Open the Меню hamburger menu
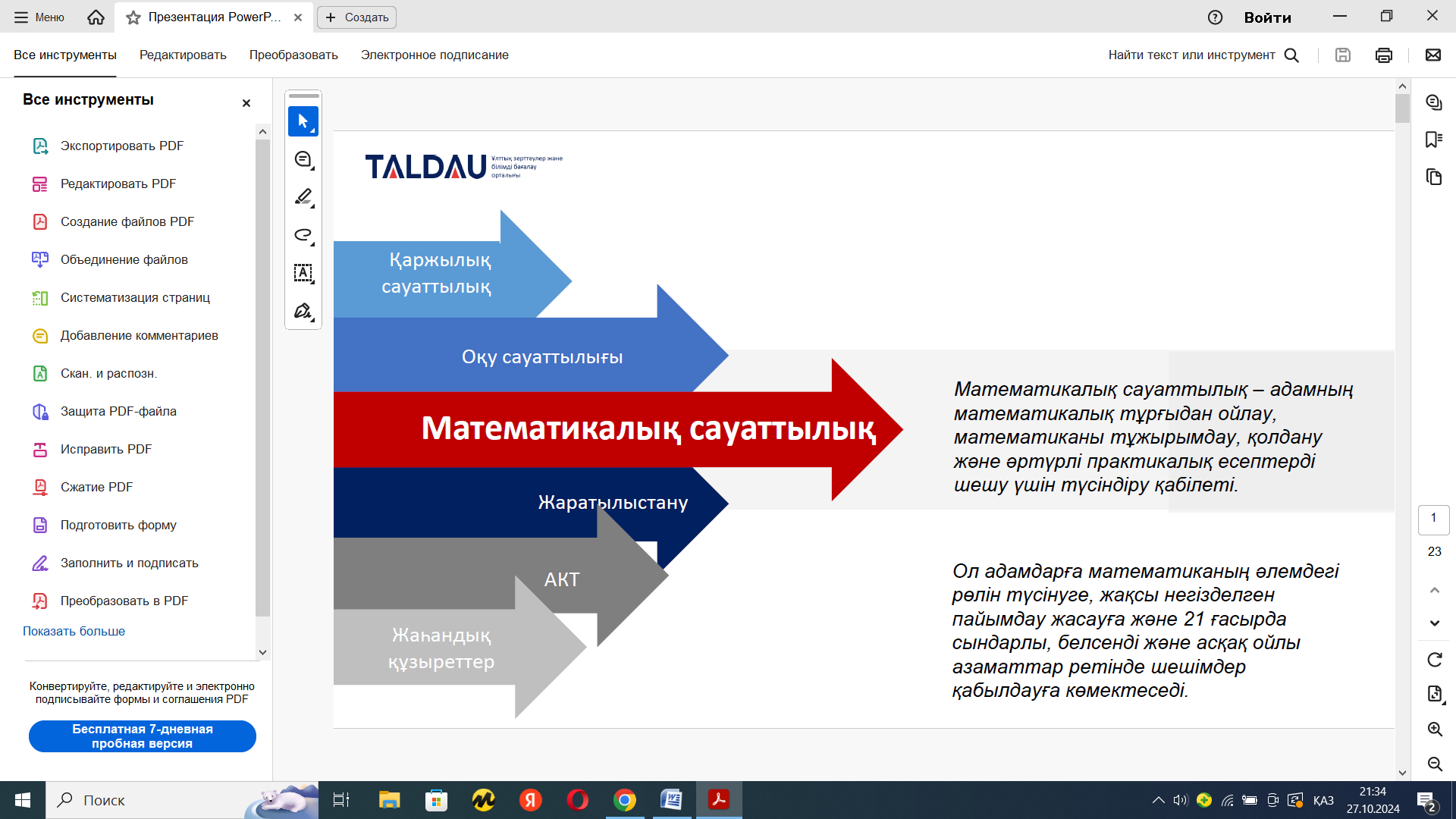This screenshot has width=1456, height=819. click(x=39, y=17)
